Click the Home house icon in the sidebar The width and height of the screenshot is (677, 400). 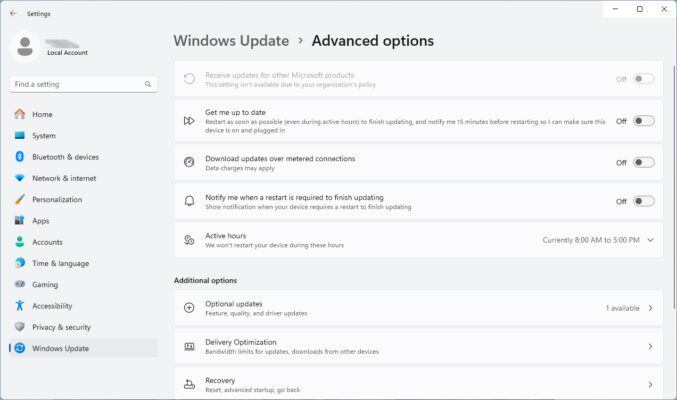tap(19, 114)
